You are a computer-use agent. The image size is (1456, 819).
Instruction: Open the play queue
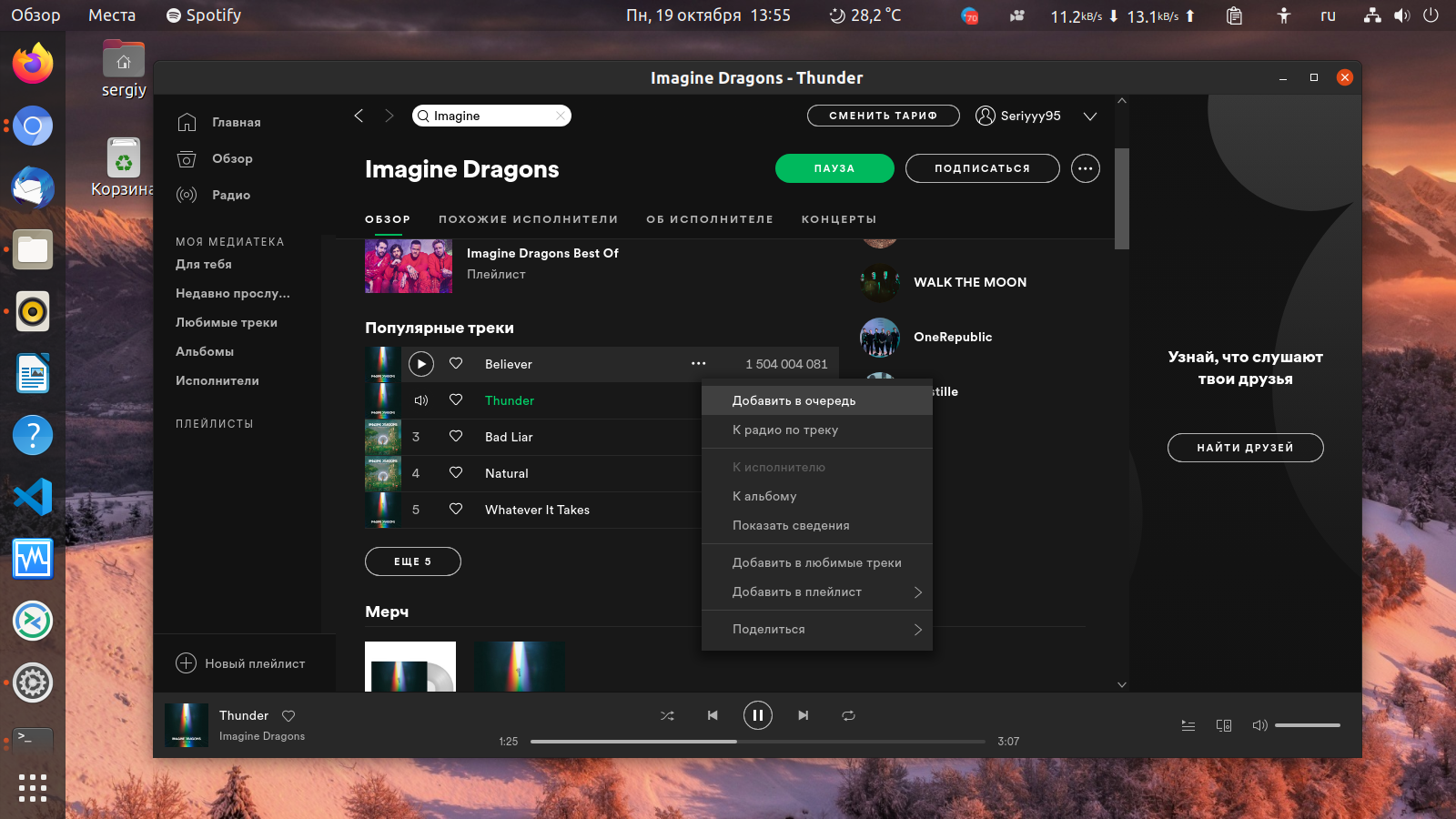pyautogui.click(x=1188, y=725)
